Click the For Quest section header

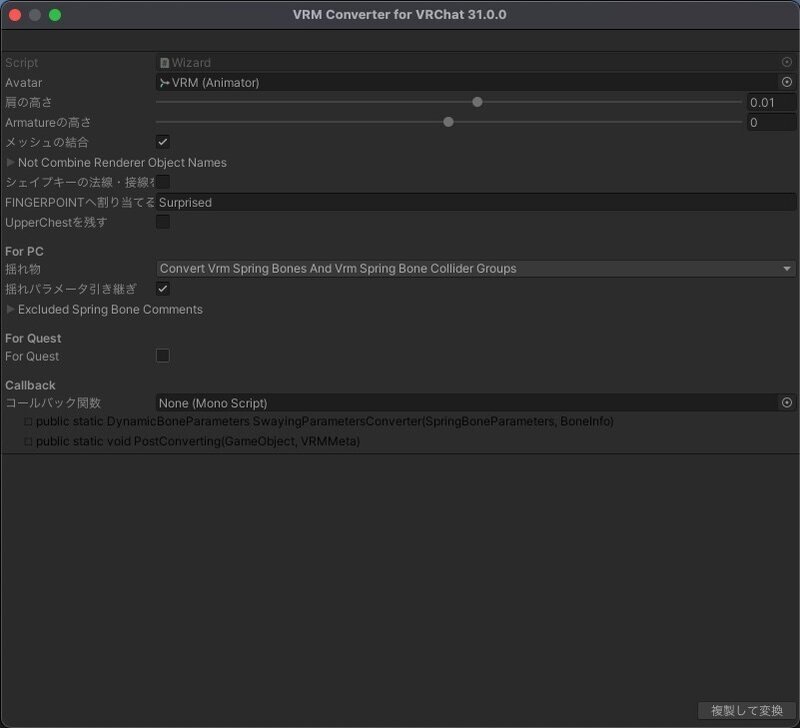click(33, 338)
